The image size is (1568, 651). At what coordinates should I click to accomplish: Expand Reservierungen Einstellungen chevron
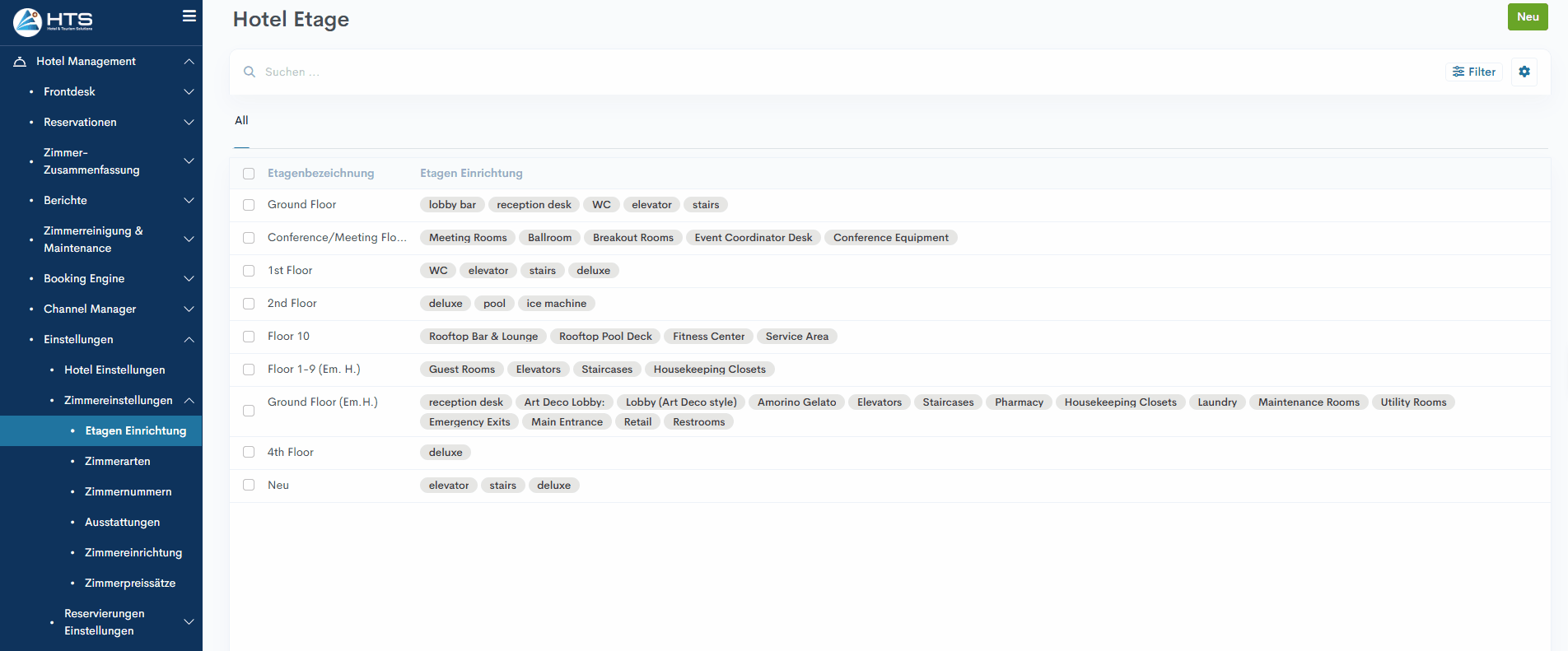tap(189, 622)
